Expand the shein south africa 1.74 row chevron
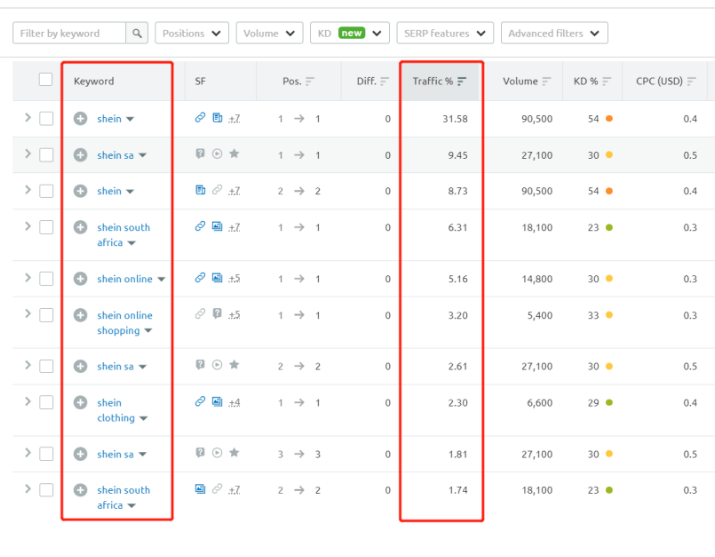This screenshot has height=557, width=715. (x=28, y=489)
